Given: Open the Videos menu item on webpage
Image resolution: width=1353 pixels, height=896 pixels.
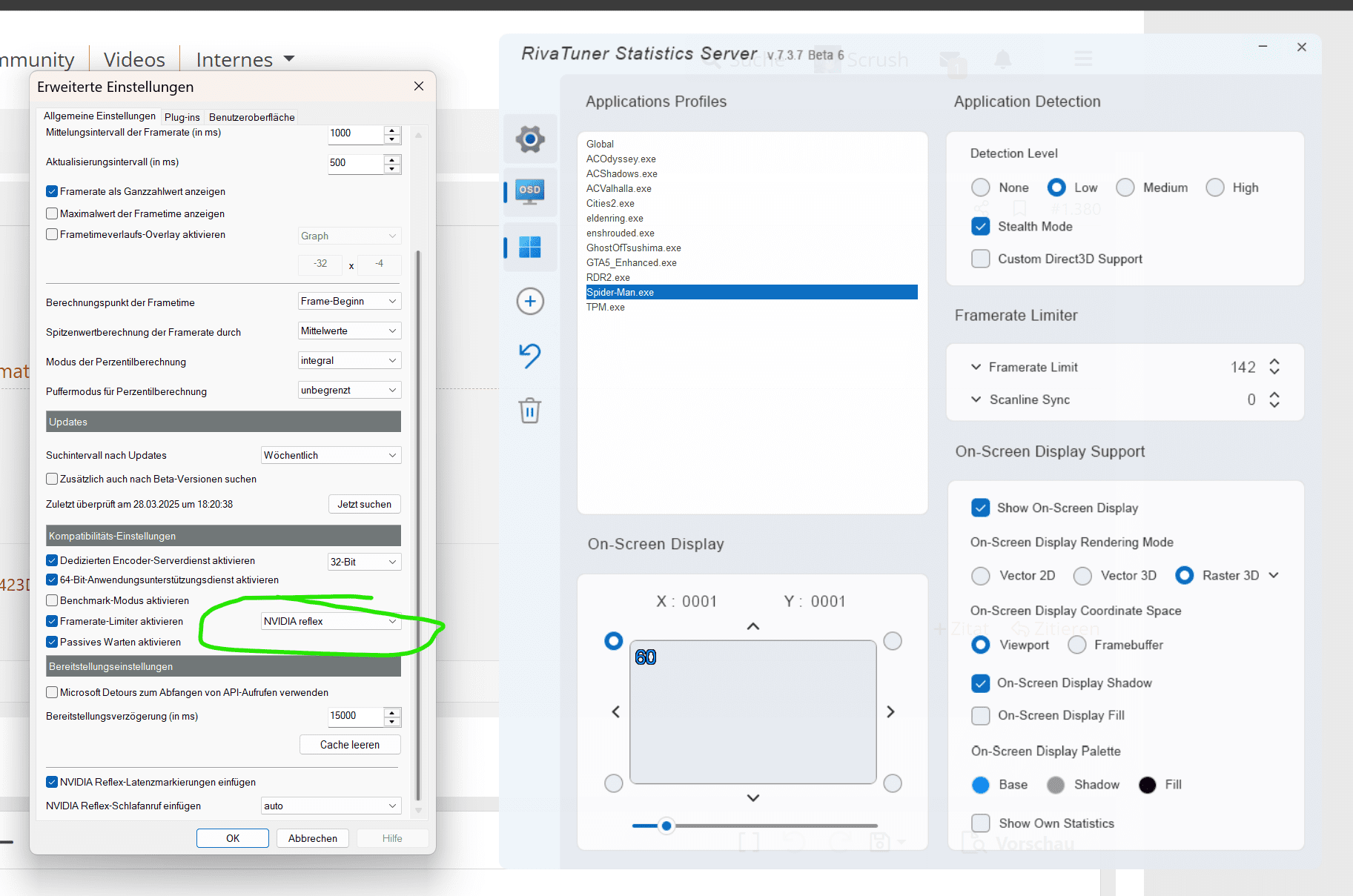Looking at the screenshot, I should pyautogui.click(x=134, y=59).
